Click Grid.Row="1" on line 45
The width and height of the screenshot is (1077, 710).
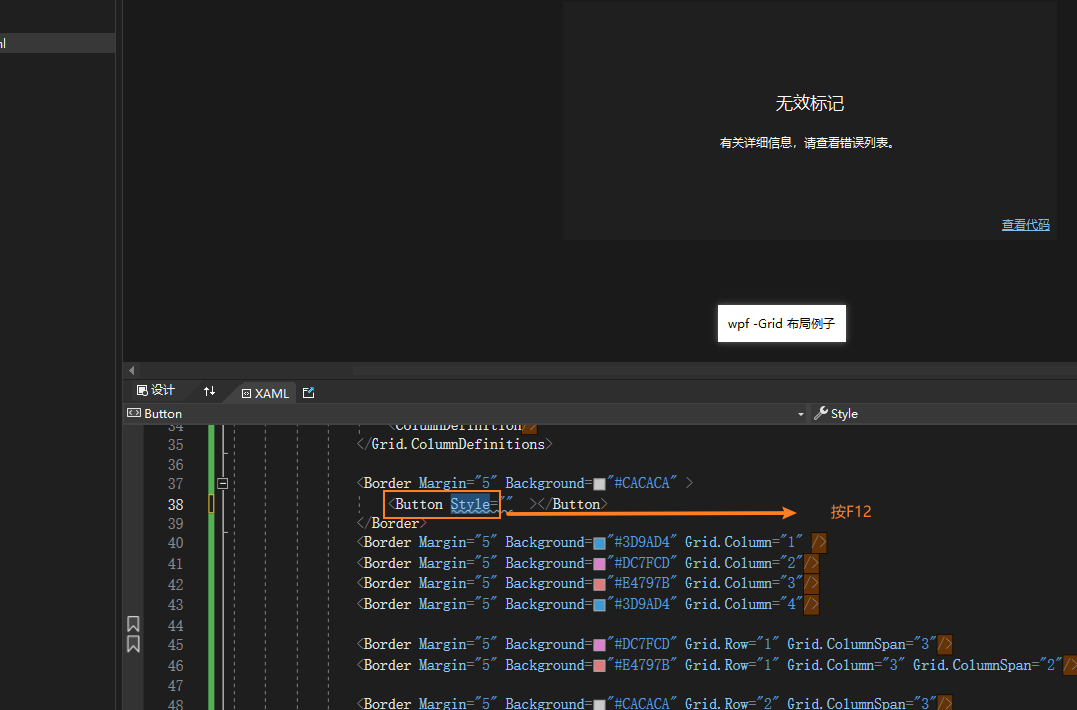point(732,644)
